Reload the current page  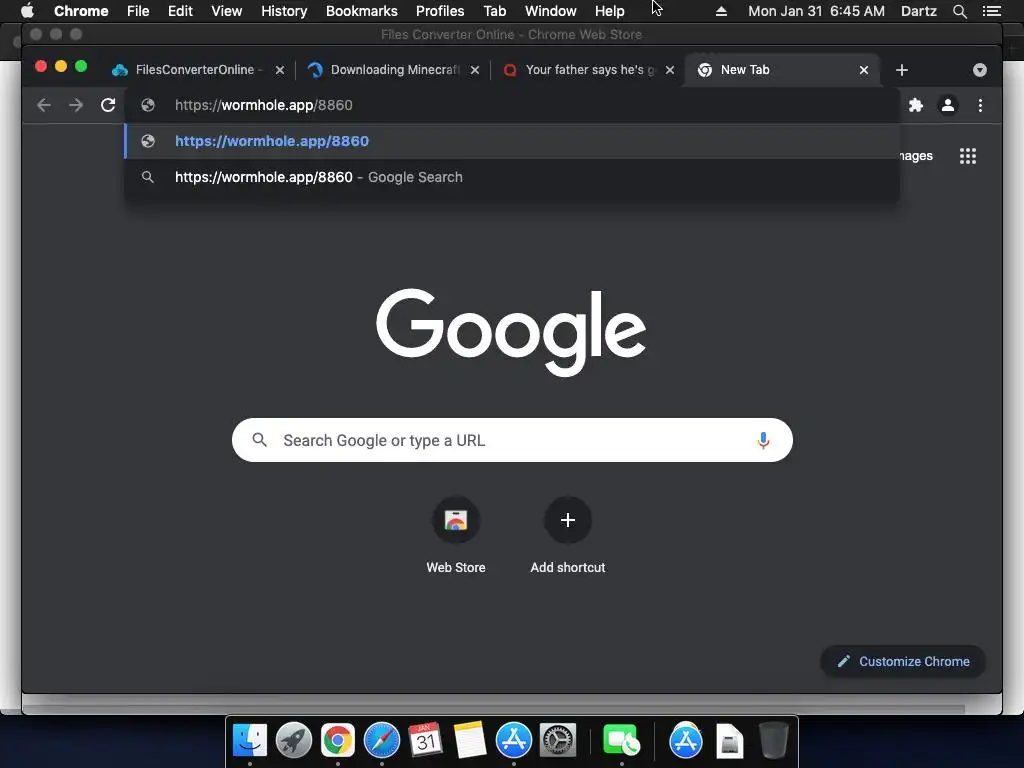pyautogui.click(x=108, y=105)
